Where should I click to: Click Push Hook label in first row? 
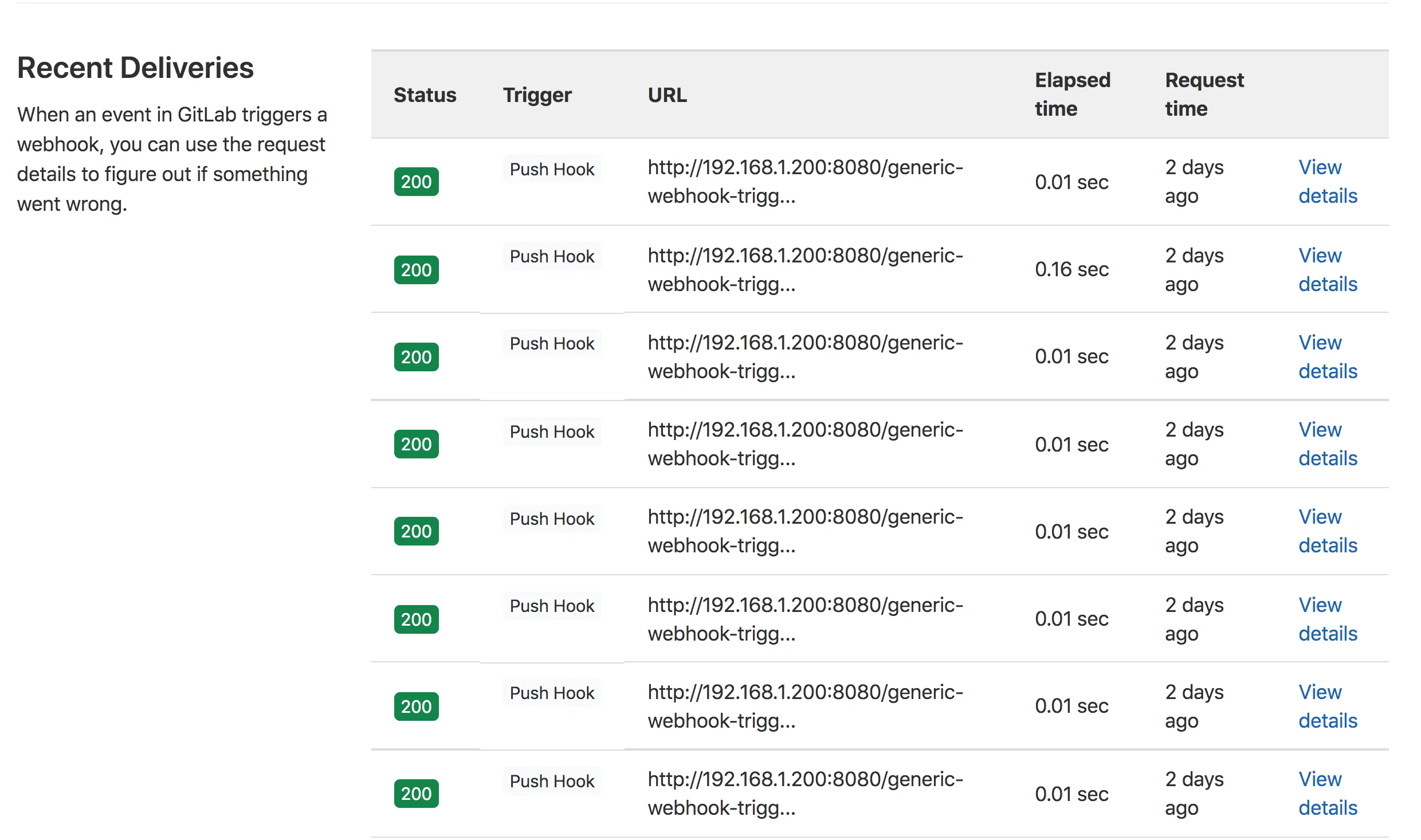(552, 170)
